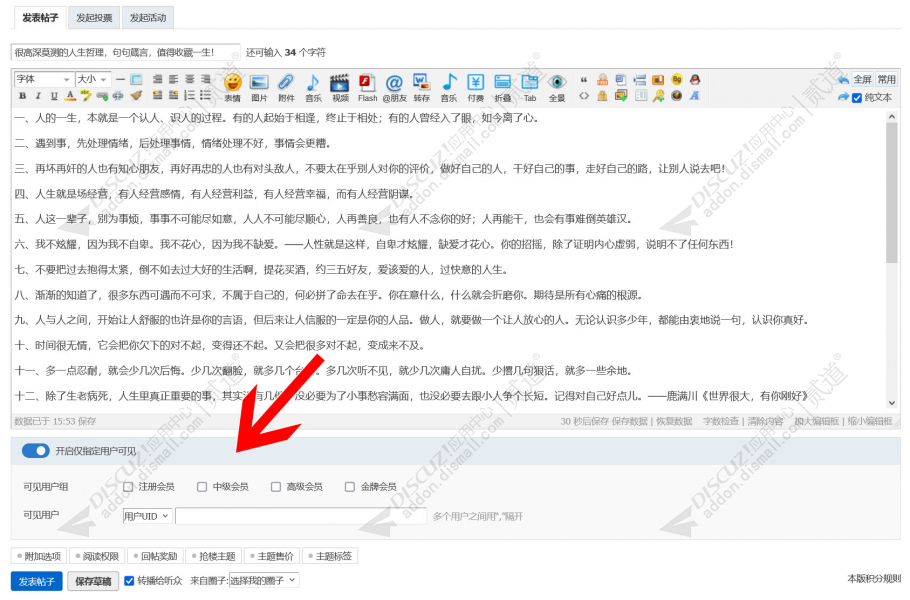Click the 字数检查 link

[x=721, y=421]
